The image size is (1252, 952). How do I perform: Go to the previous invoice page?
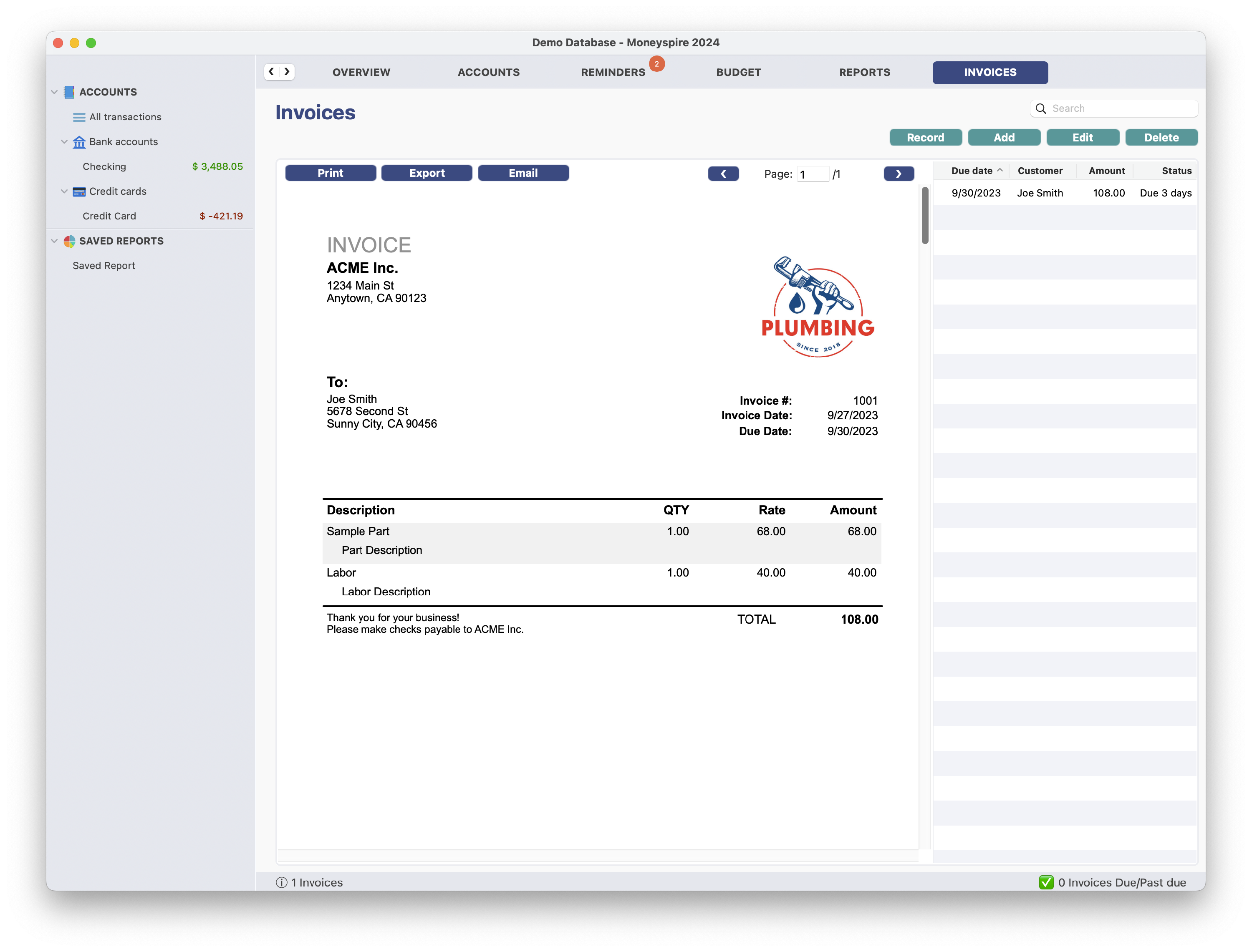(x=723, y=174)
